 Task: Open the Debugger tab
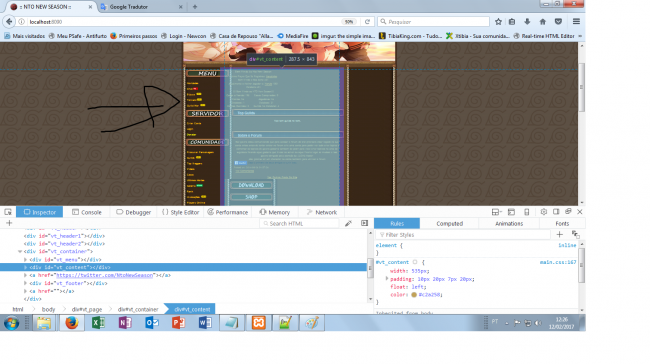(133, 212)
